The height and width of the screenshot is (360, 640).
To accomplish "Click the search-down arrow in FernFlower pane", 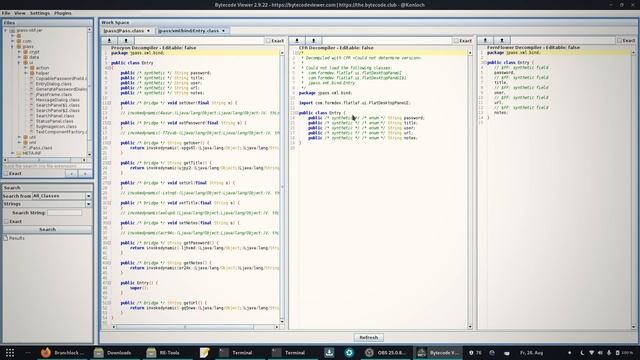I will (485, 40).
